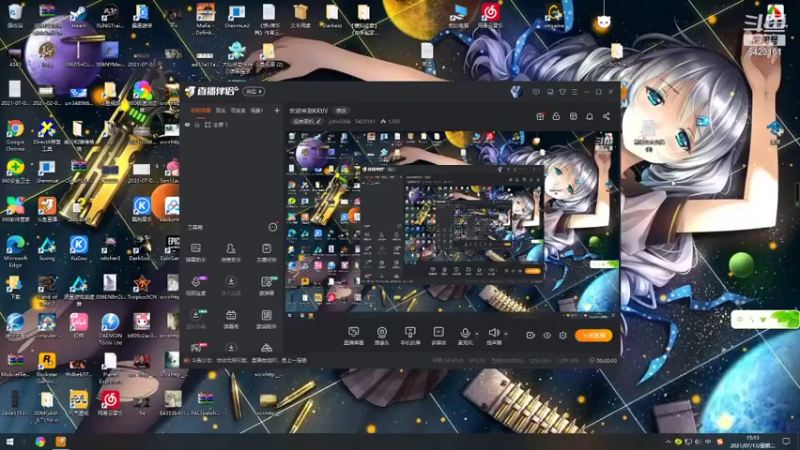This screenshot has height=450, width=800.
Task: Expand microphone options arrow
Action: pyautogui.click(x=477, y=334)
